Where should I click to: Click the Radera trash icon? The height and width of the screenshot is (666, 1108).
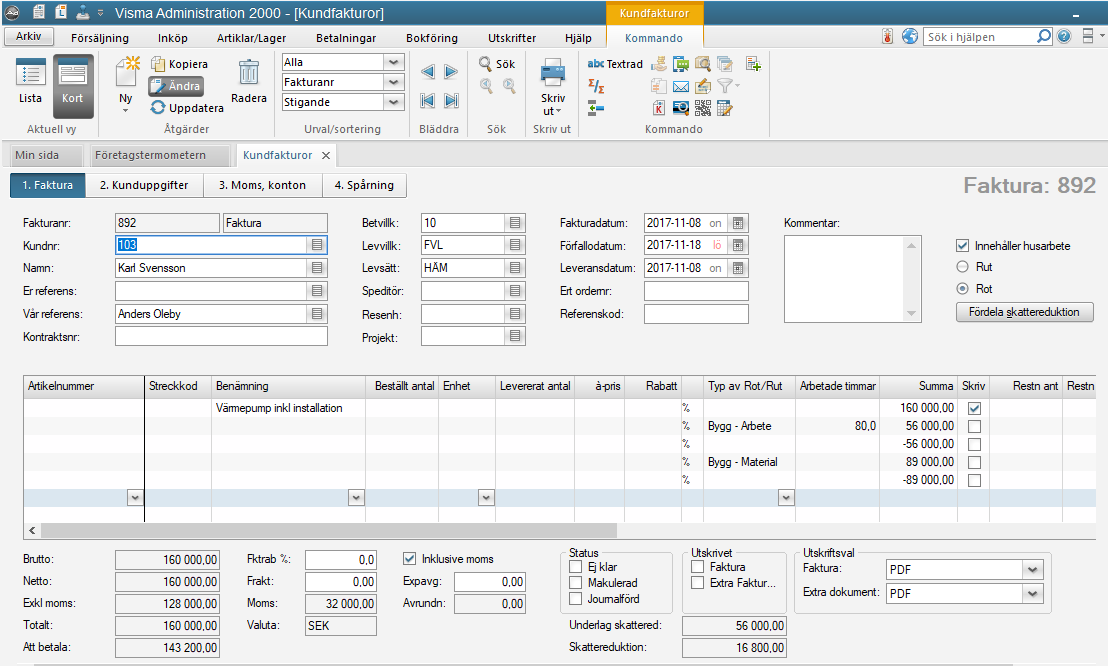tap(249, 73)
